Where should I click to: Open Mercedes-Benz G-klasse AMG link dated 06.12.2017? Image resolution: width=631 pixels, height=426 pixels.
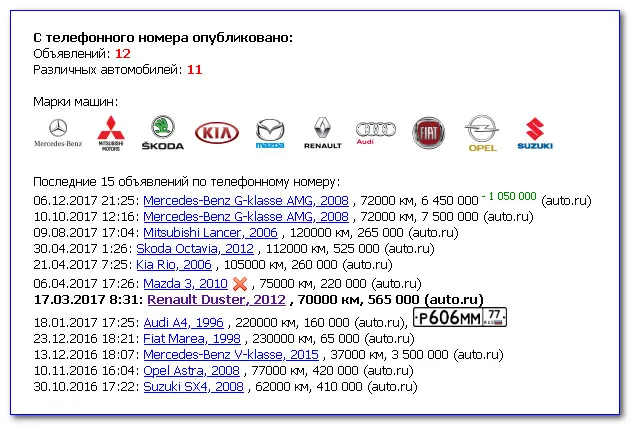click(x=246, y=200)
